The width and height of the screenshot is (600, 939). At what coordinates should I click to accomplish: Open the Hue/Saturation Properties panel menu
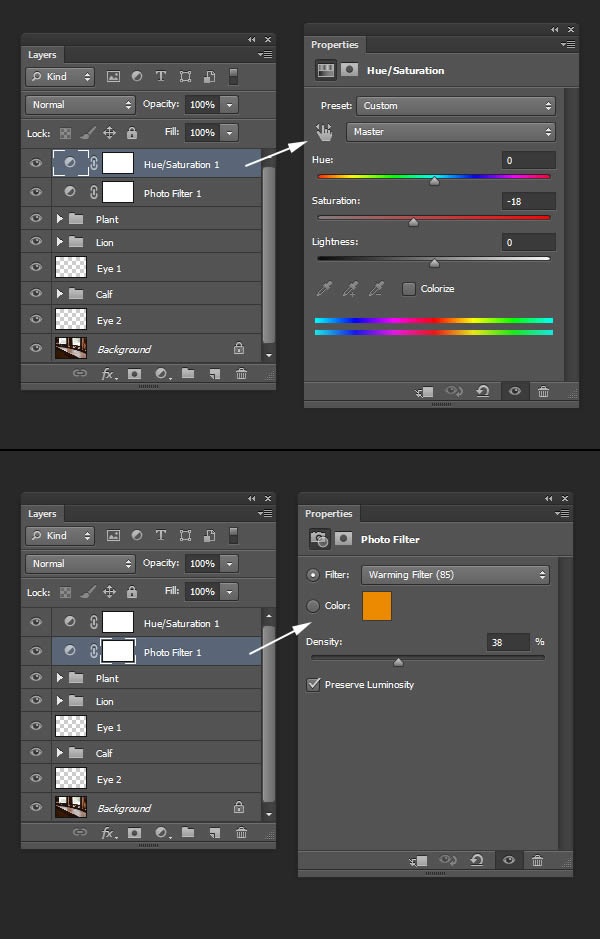(x=568, y=44)
